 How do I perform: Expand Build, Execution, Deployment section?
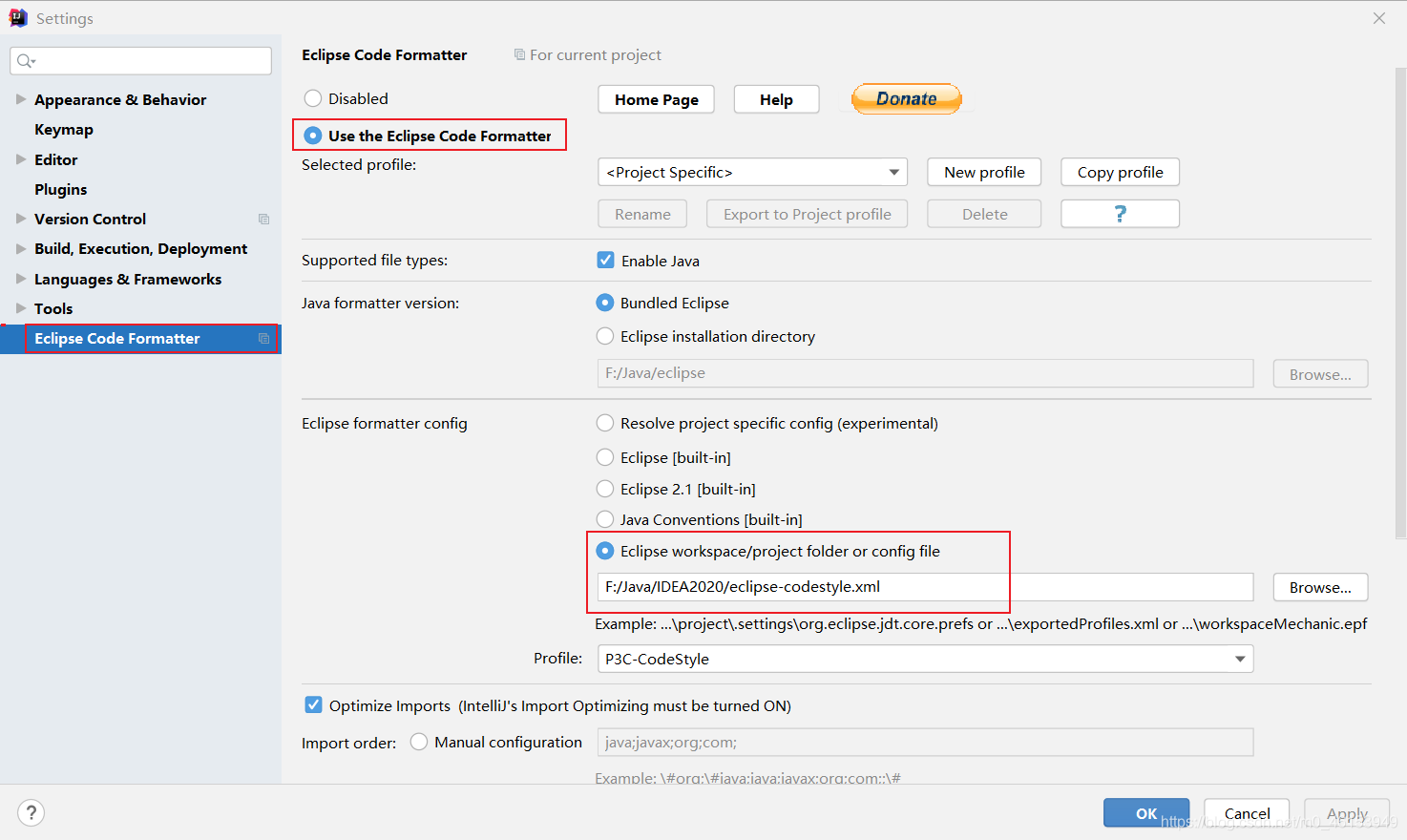click(21, 248)
